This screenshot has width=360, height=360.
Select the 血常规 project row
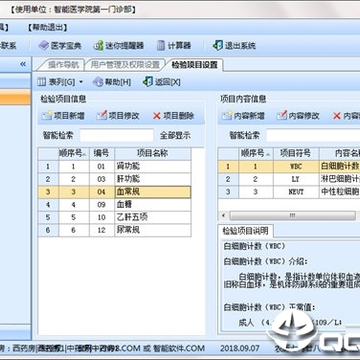(x=115, y=192)
